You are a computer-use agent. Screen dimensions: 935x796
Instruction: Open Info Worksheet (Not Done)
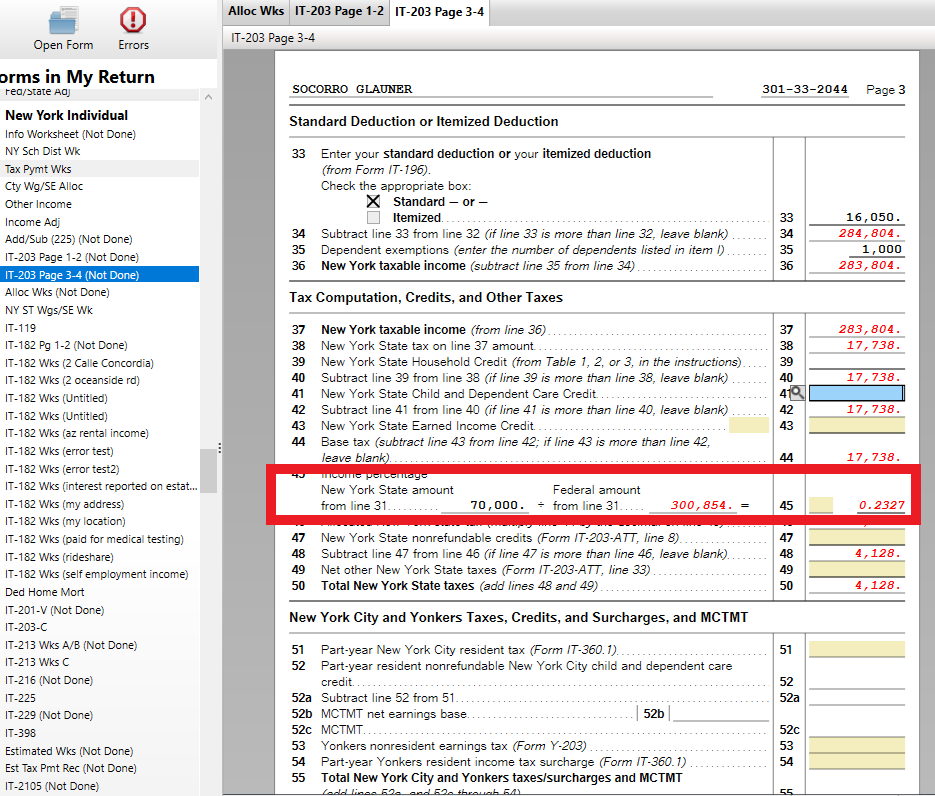[69, 134]
